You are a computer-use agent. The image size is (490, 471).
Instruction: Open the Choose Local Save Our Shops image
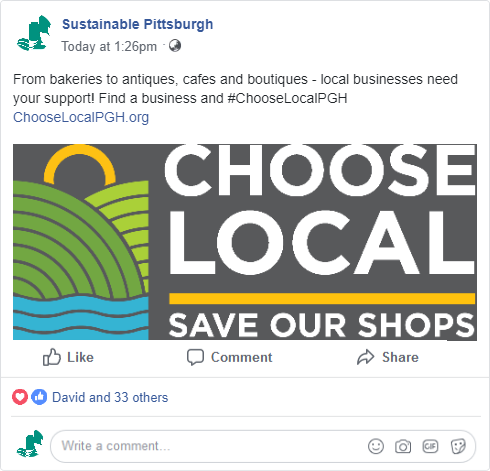tap(245, 242)
